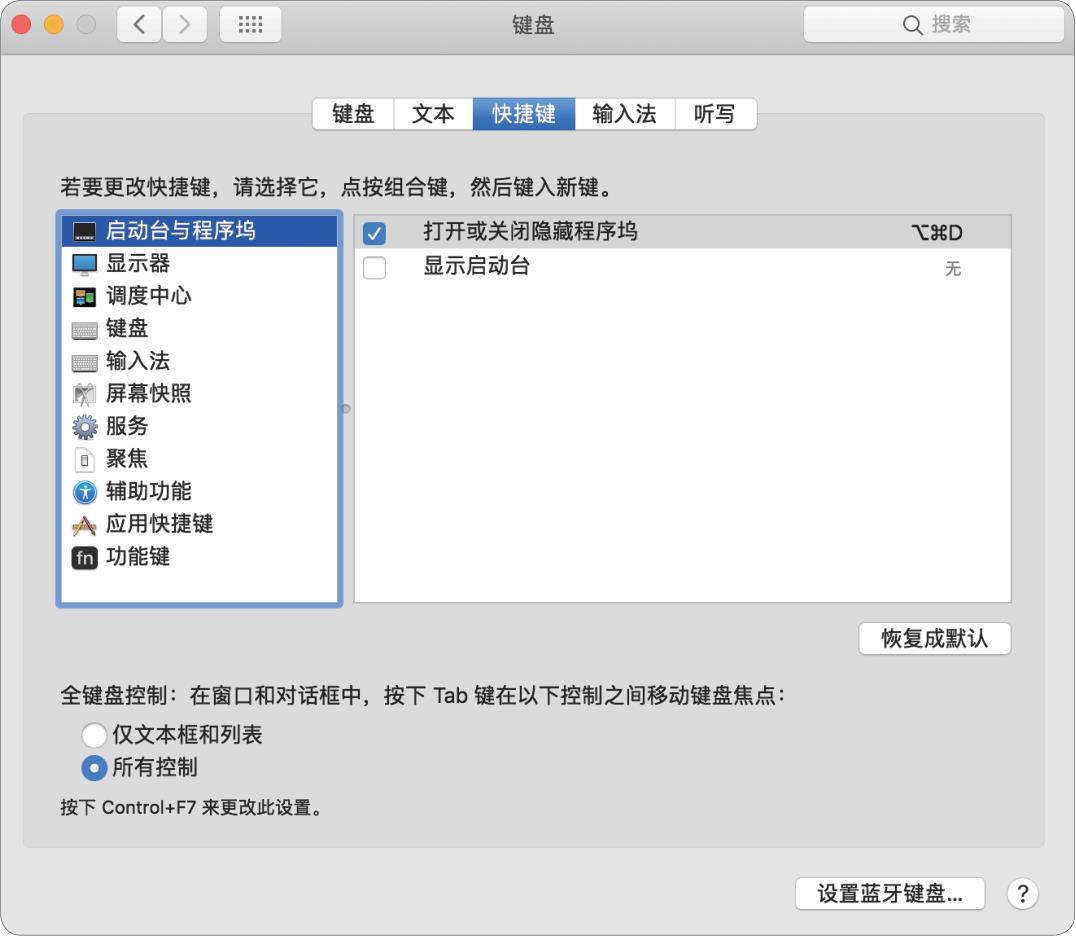Click the app icon beside 应用快捷键

tap(84, 525)
